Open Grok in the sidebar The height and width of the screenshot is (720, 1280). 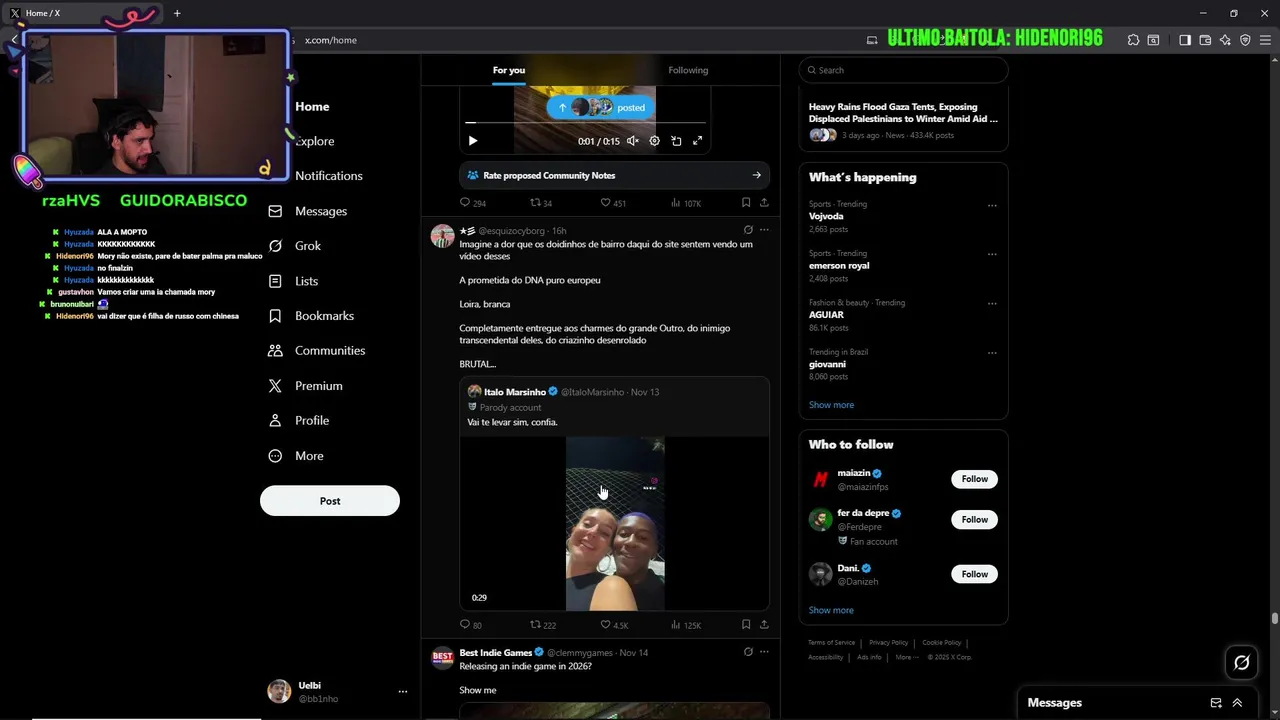(295, 246)
